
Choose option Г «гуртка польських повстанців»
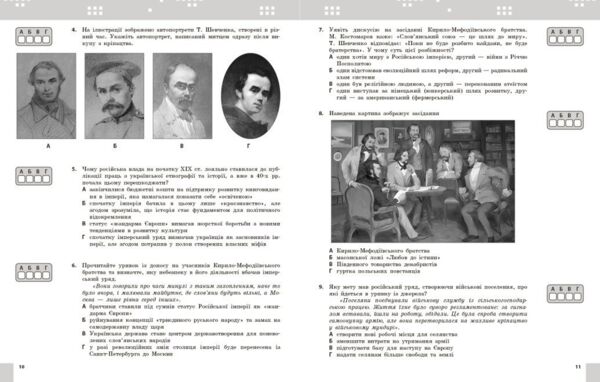pyautogui.click(x=375, y=271)
